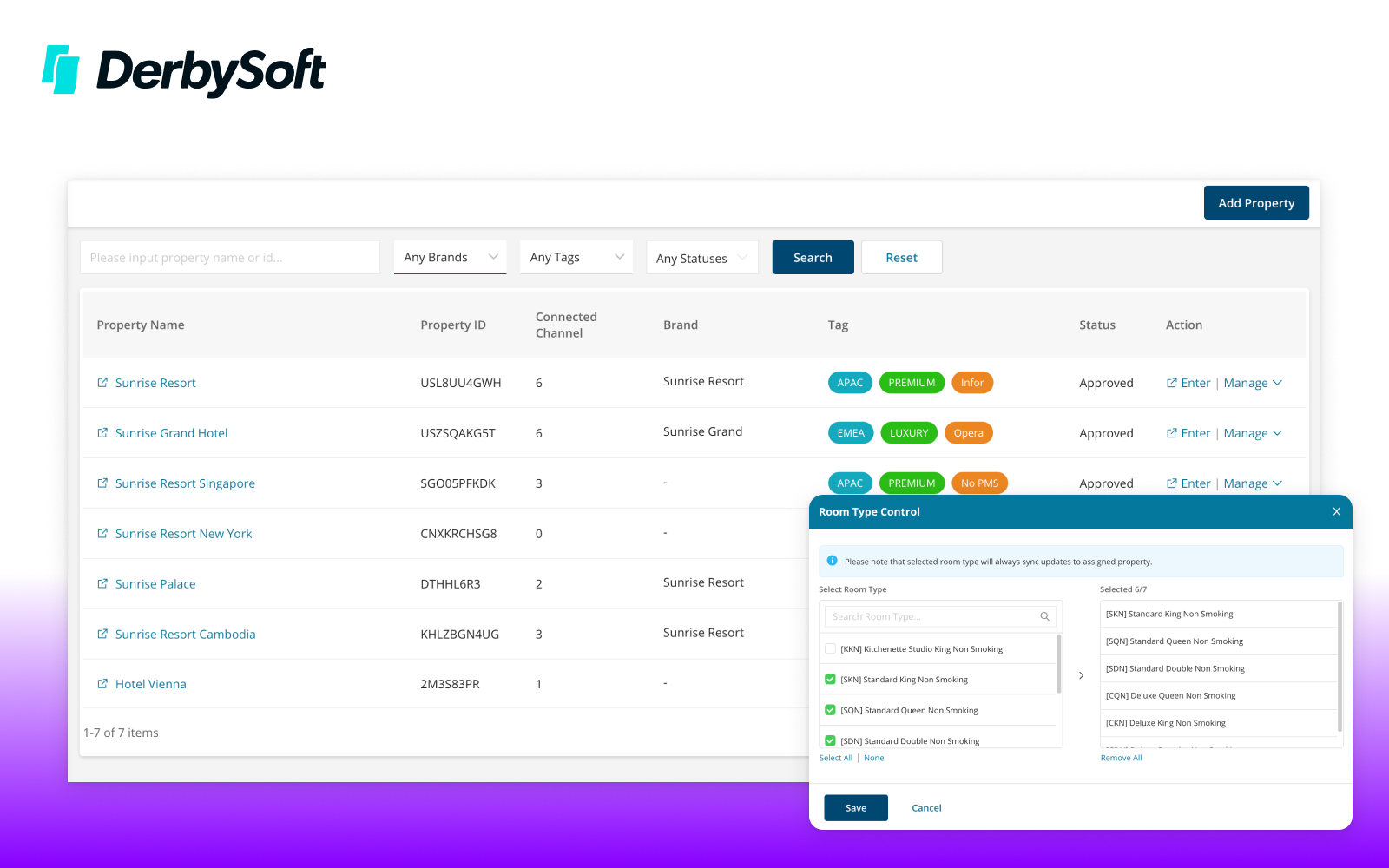
Task: Click Select All under room type list
Action: [x=836, y=758]
